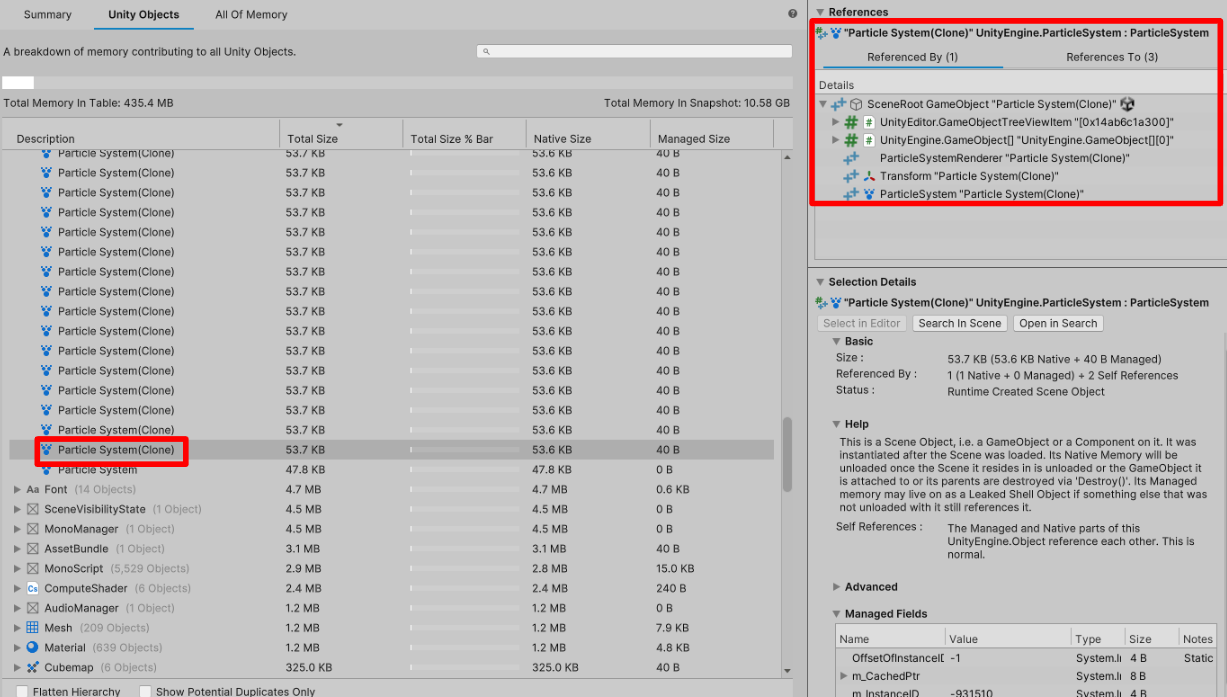Click the table scrollbar down arrow
The width and height of the screenshot is (1227, 697).
[787, 671]
